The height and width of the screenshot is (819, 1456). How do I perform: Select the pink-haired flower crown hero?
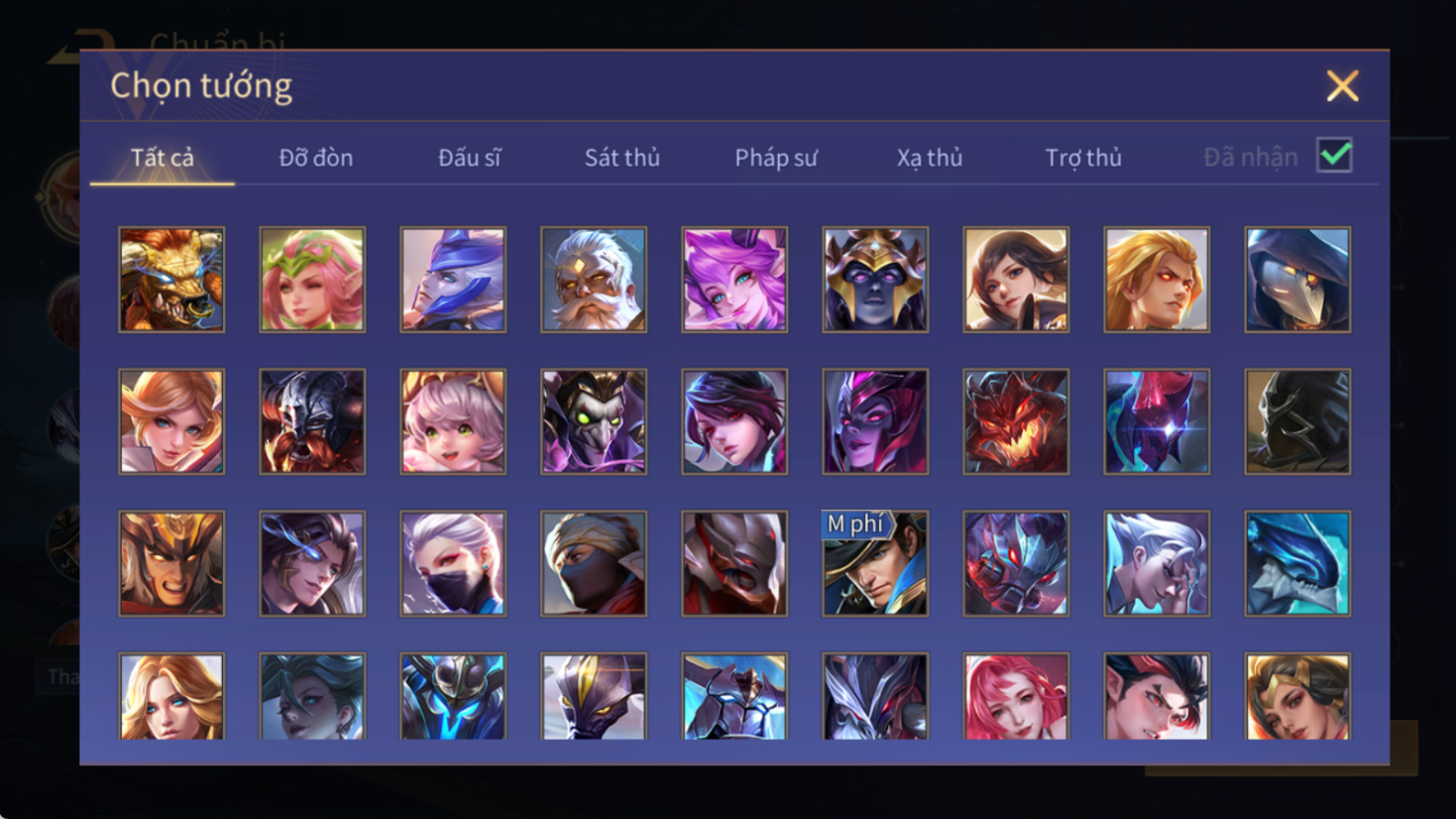click(312, 280)
